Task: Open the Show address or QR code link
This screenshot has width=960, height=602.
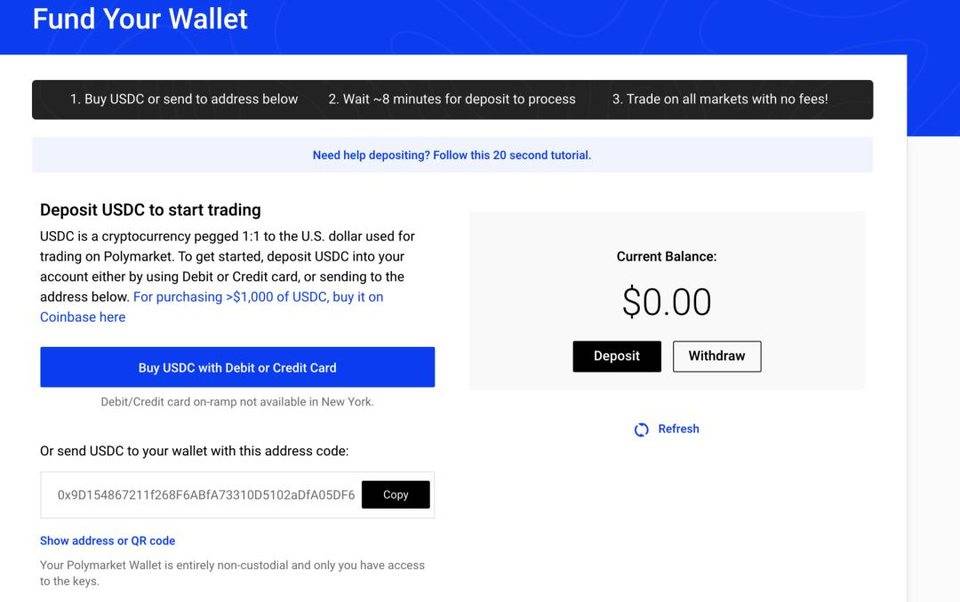Action: tap(107, 541)
